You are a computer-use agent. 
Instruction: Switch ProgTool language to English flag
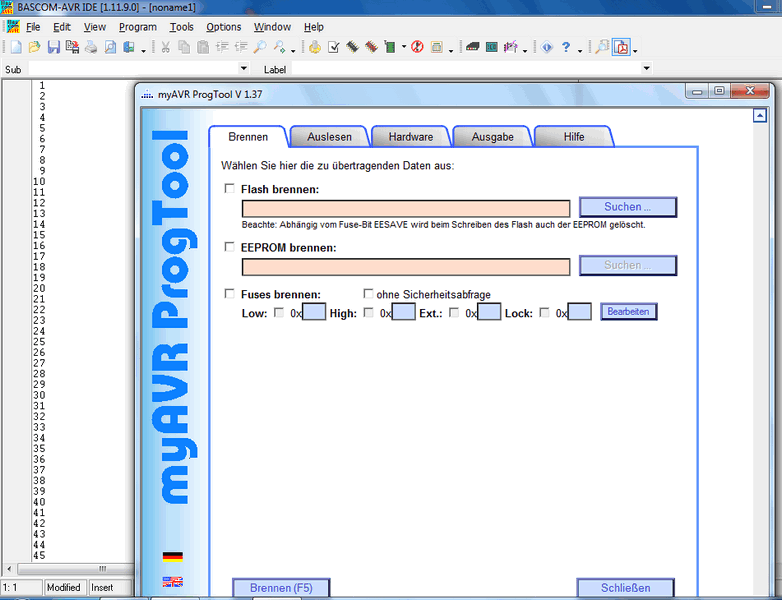pyautogui.click(x=173, y=582)
